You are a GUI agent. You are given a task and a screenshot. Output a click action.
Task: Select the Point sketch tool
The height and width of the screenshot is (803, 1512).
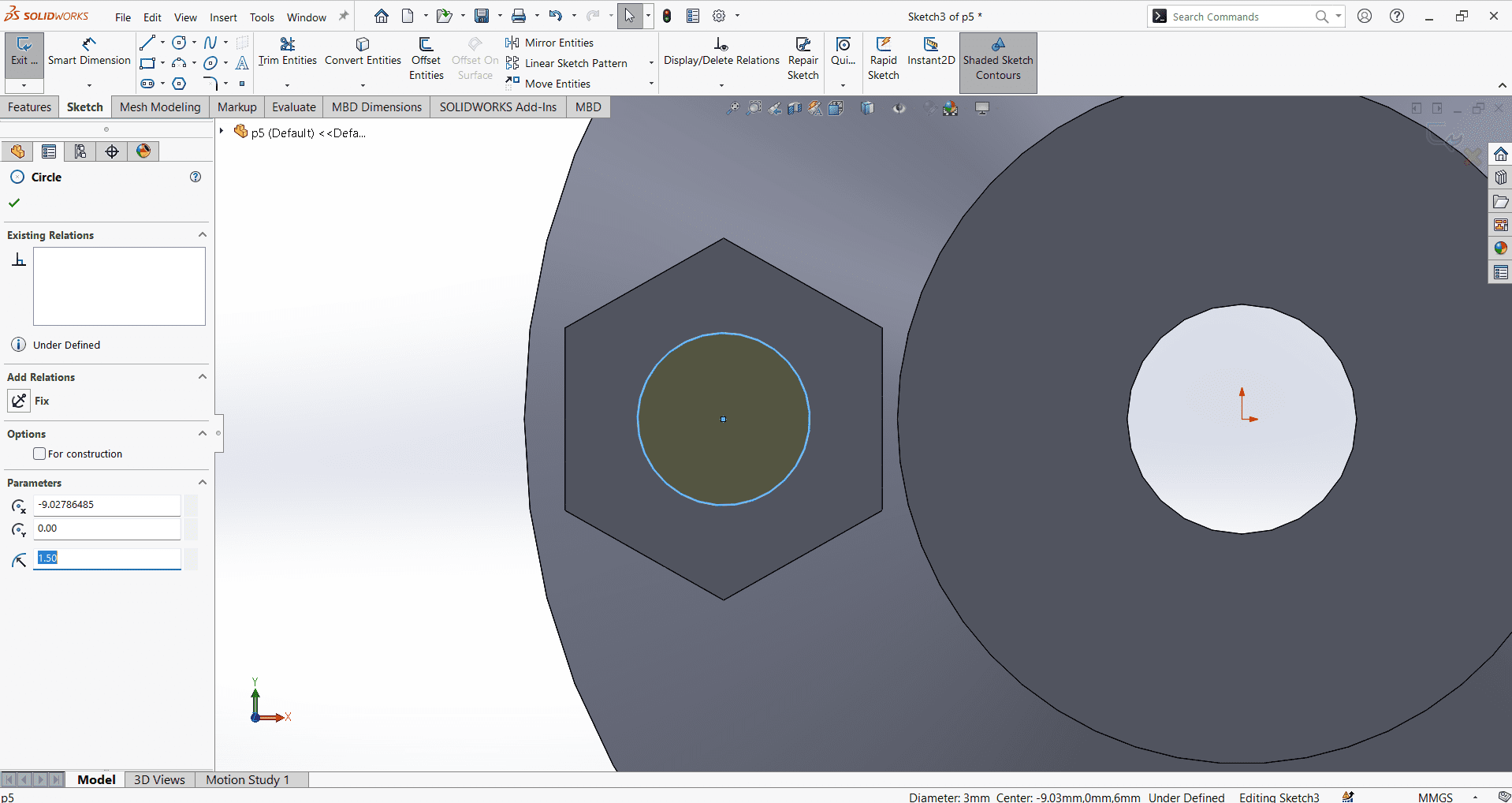pos(242,84)
